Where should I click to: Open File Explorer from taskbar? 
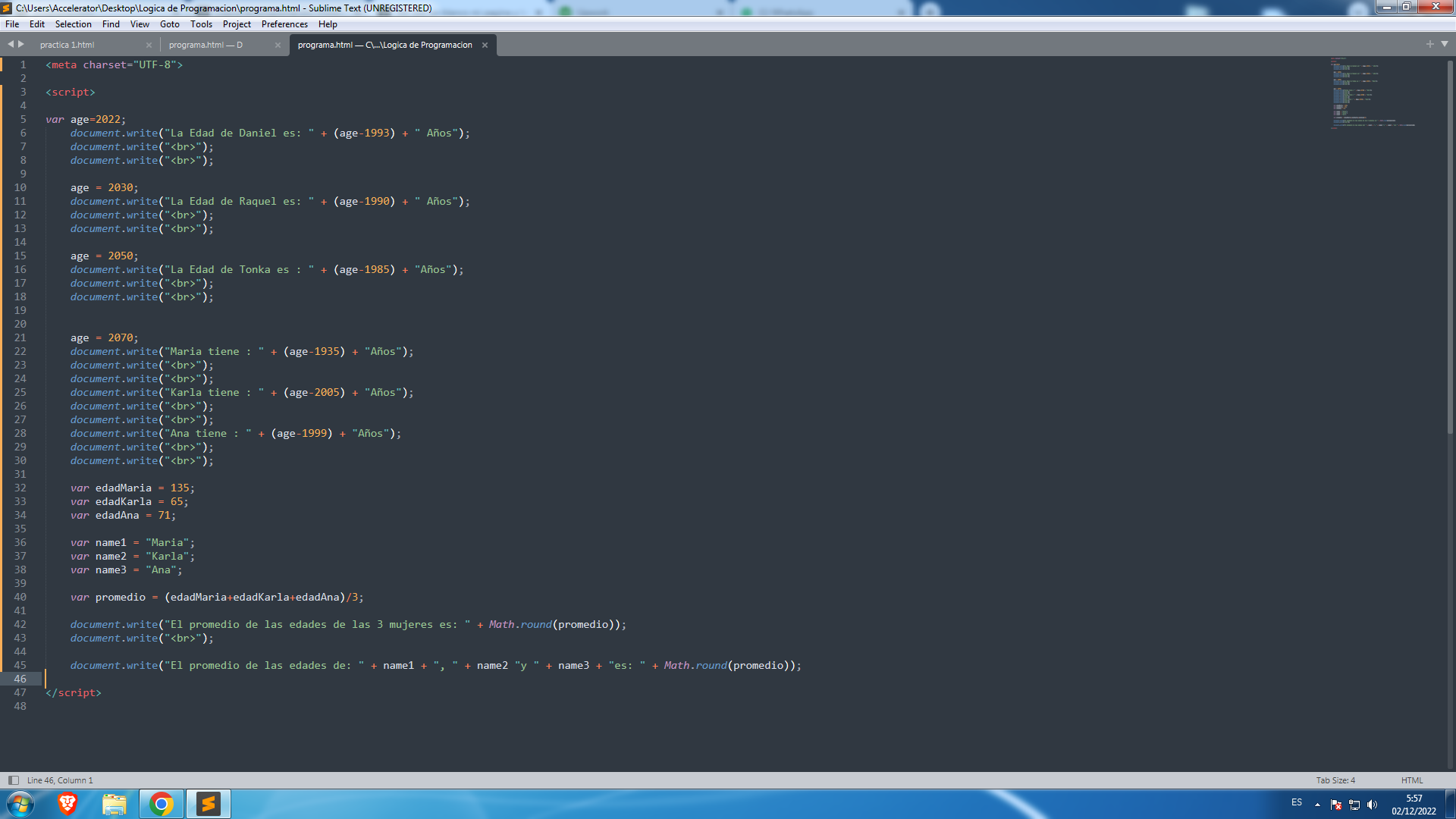115,804
